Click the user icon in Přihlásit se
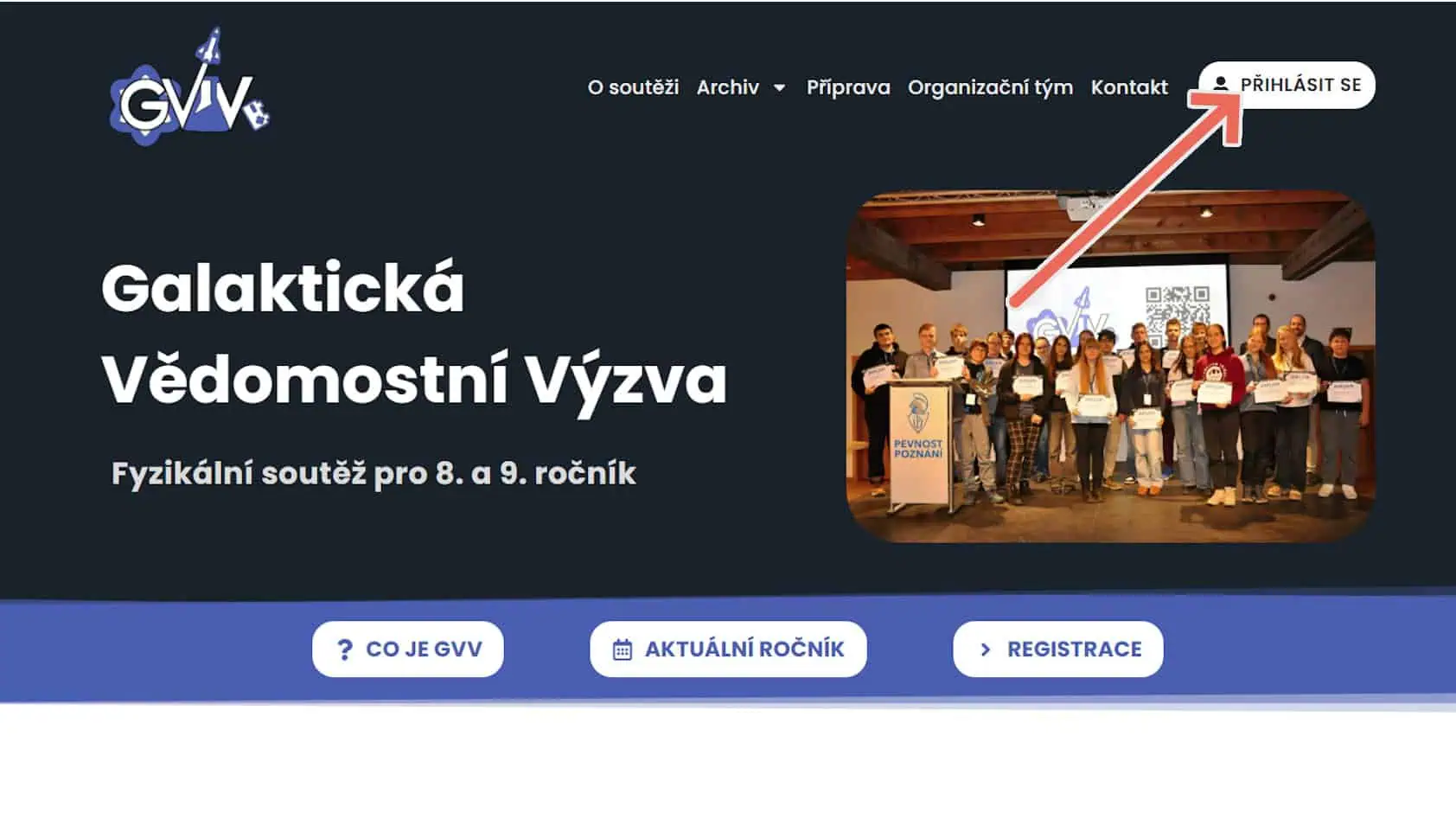1456x819 pixels. (x=1220, y=84)
